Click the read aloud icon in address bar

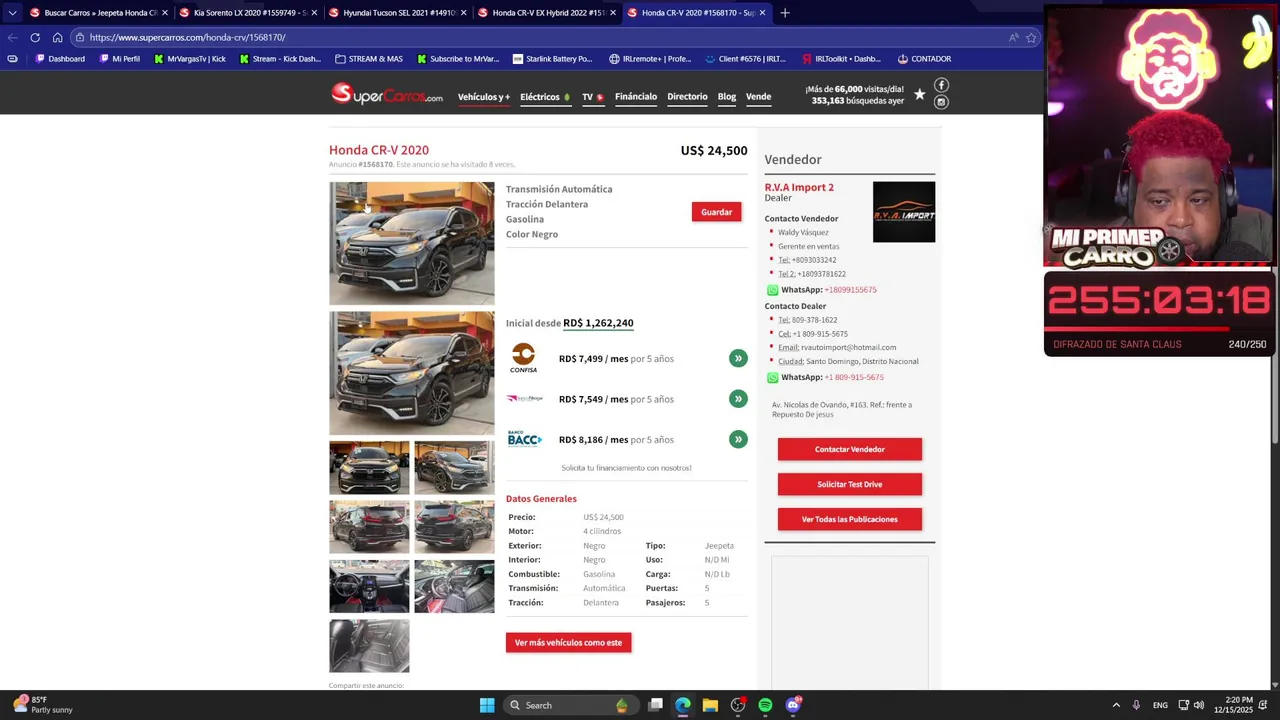click(x=1013, y=37)
